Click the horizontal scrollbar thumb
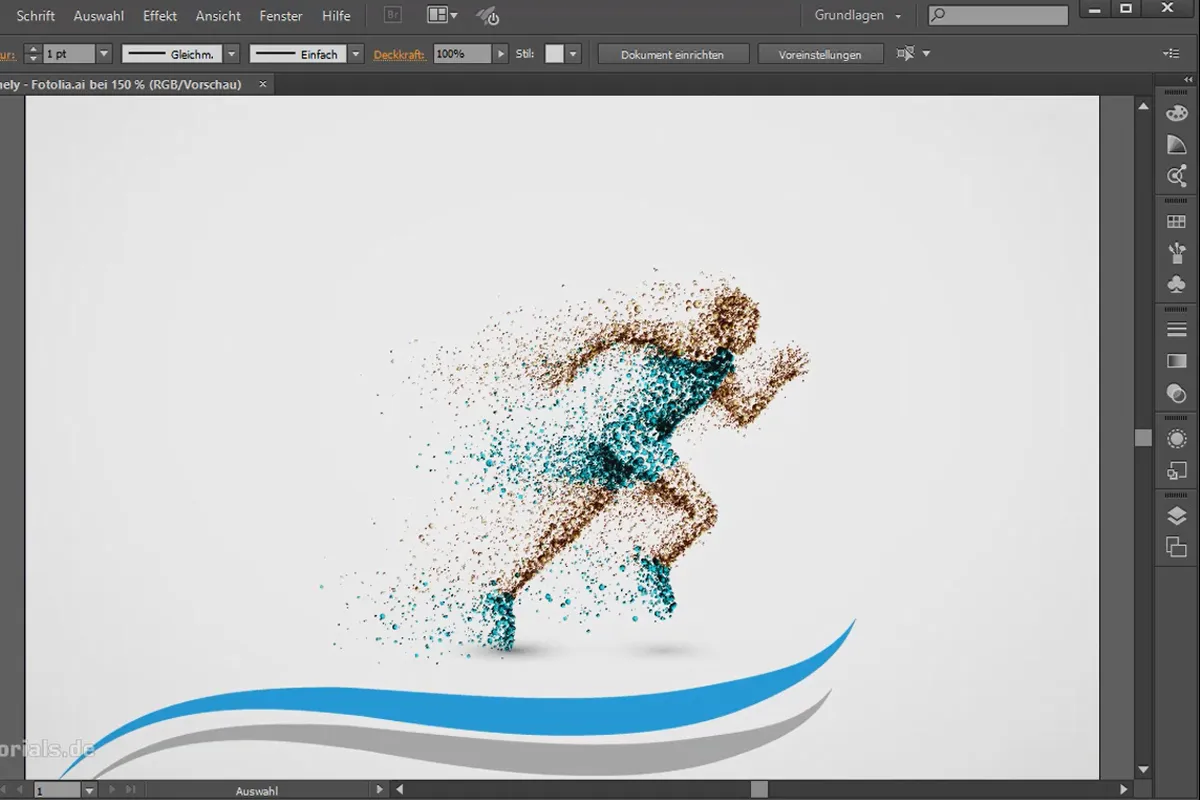 pyautogui.click(x=759, y=790)
